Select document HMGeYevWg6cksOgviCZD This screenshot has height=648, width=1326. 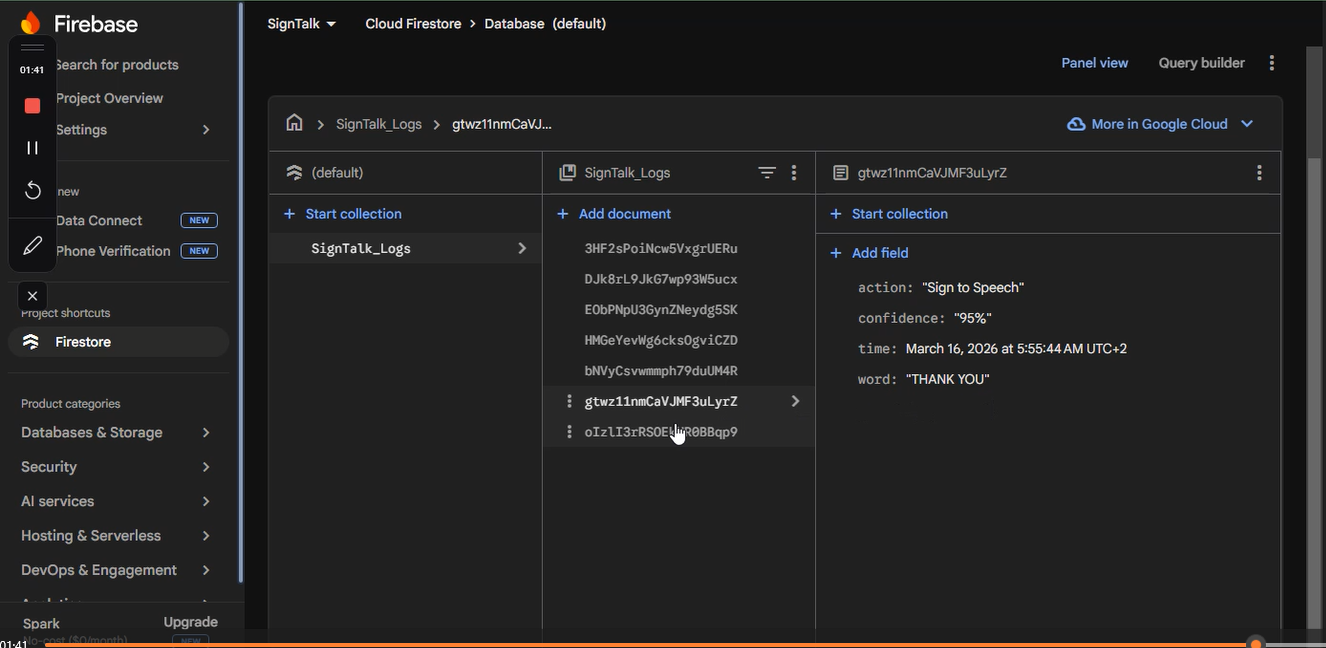(x=660, y=340)
